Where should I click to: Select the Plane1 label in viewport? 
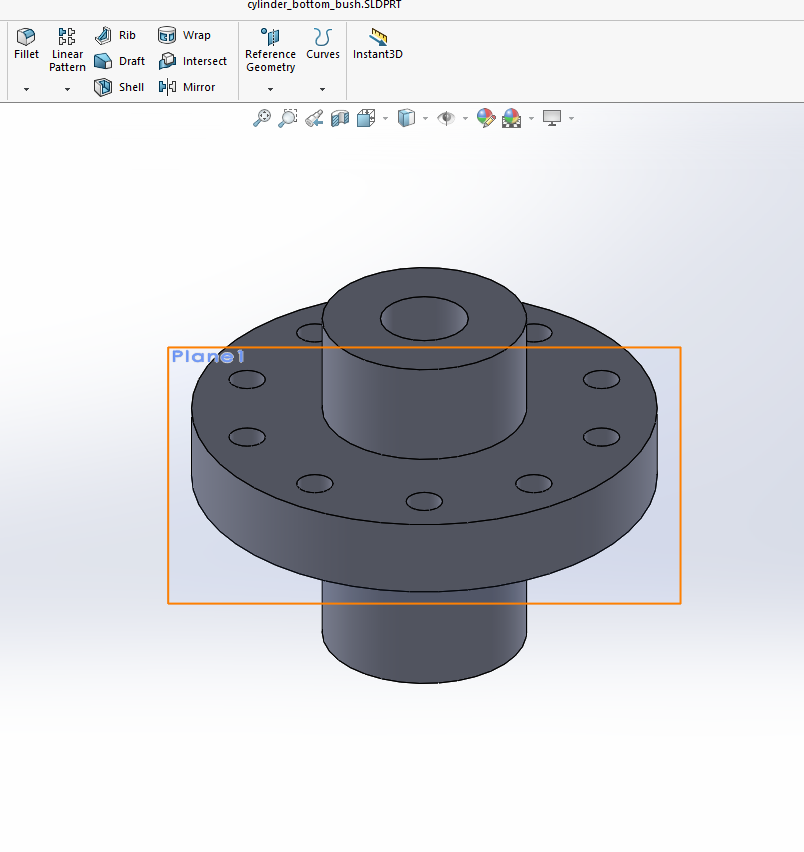[208, 356]
